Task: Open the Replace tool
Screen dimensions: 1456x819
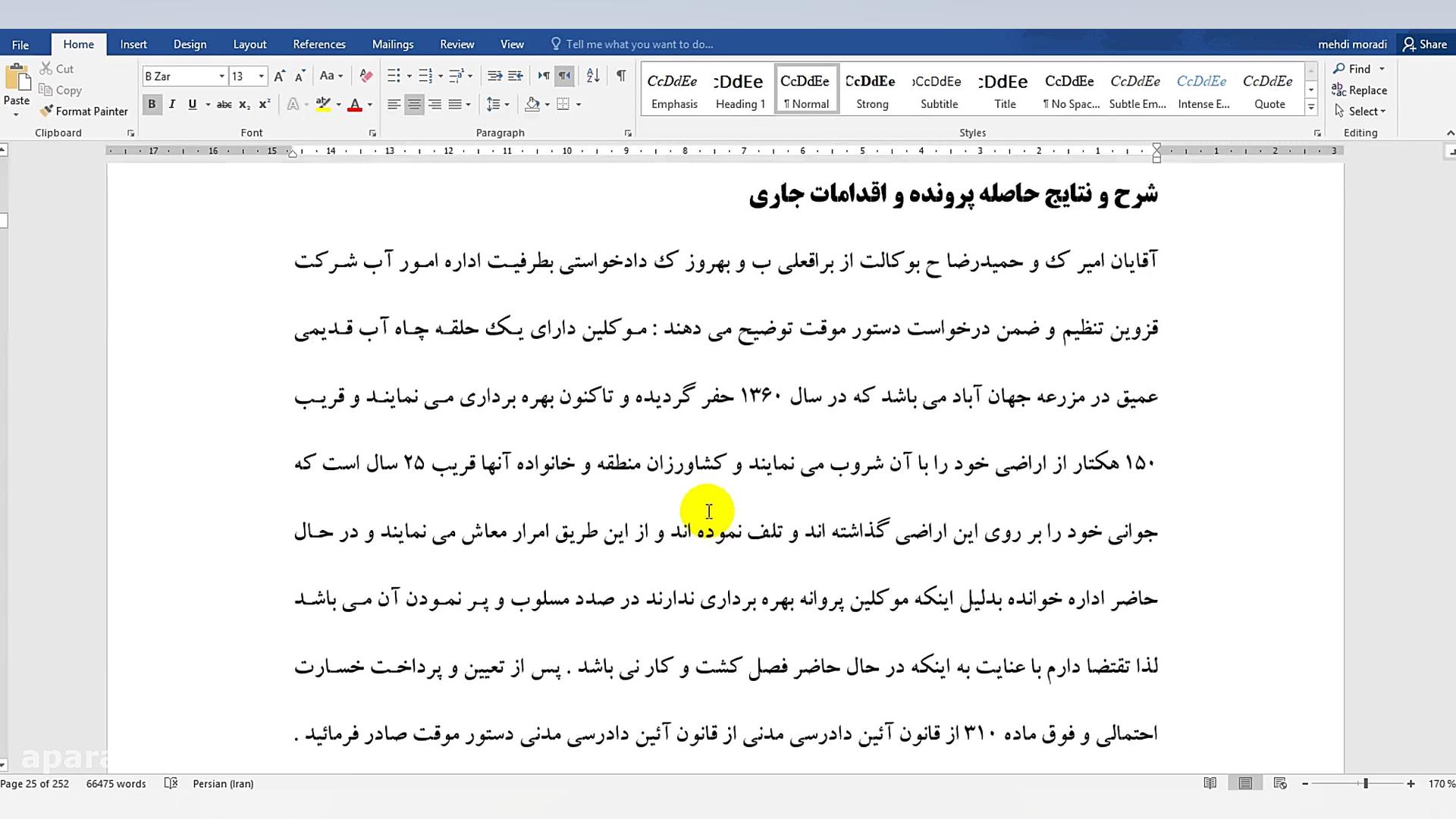Action: coord(1360,89)
